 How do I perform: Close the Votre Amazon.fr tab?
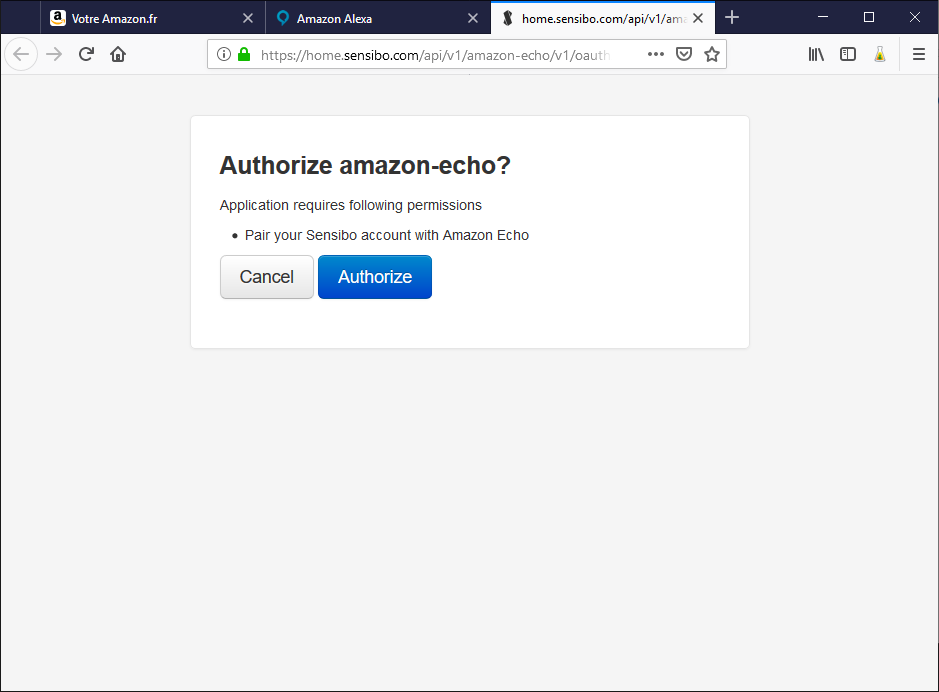(x=247, y=19)
